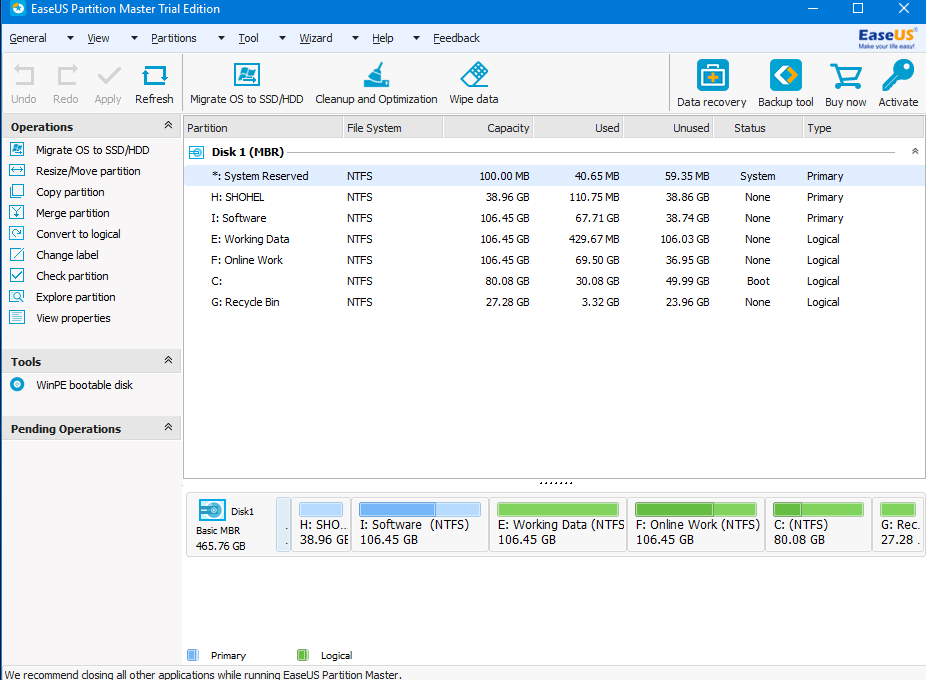Viewport: 926px width, 680px height.
Task: Click the Redo toolbar icon
Action: 66,76
